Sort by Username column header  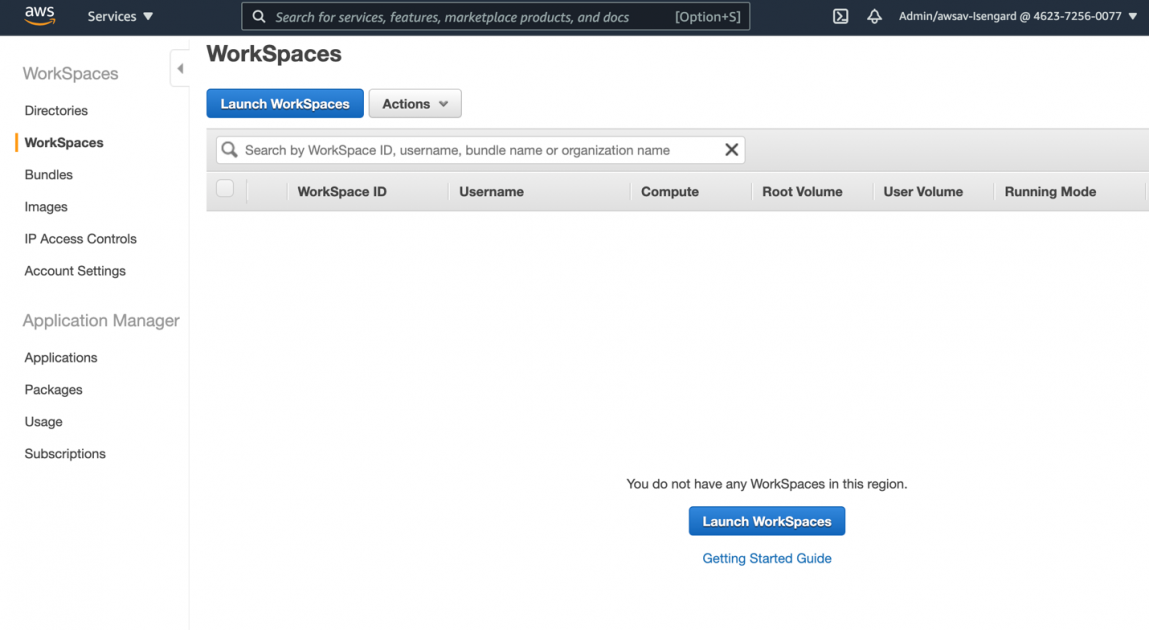pos(491,192)
